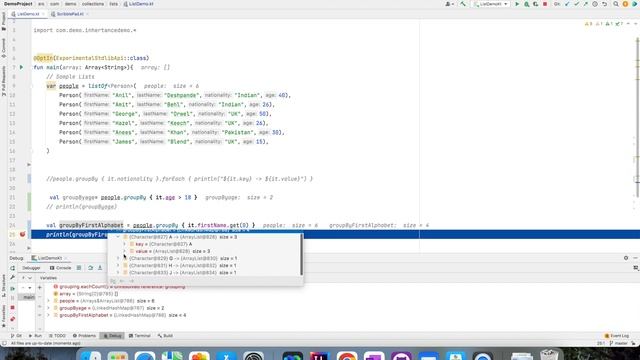This screenshot has width=640, height=360.
Task: Click the Step Over icon in debugger toolbar
Action: pos(91,268)
